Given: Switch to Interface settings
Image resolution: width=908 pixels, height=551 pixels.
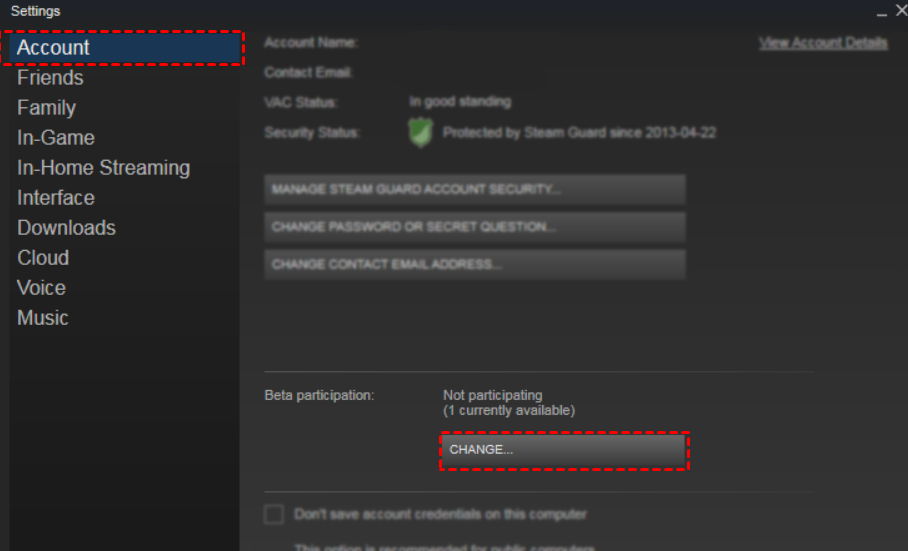Looking at the screenshot, I should click(x=56, y=198).
